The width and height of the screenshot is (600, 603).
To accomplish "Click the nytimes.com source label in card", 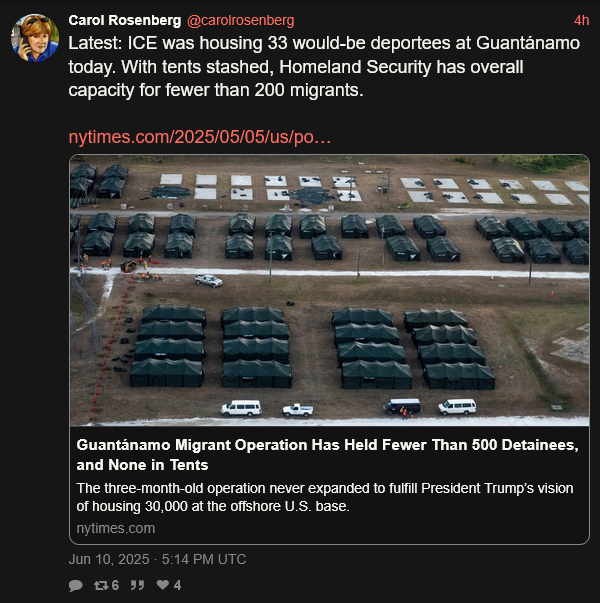I will tap(115, 528).
